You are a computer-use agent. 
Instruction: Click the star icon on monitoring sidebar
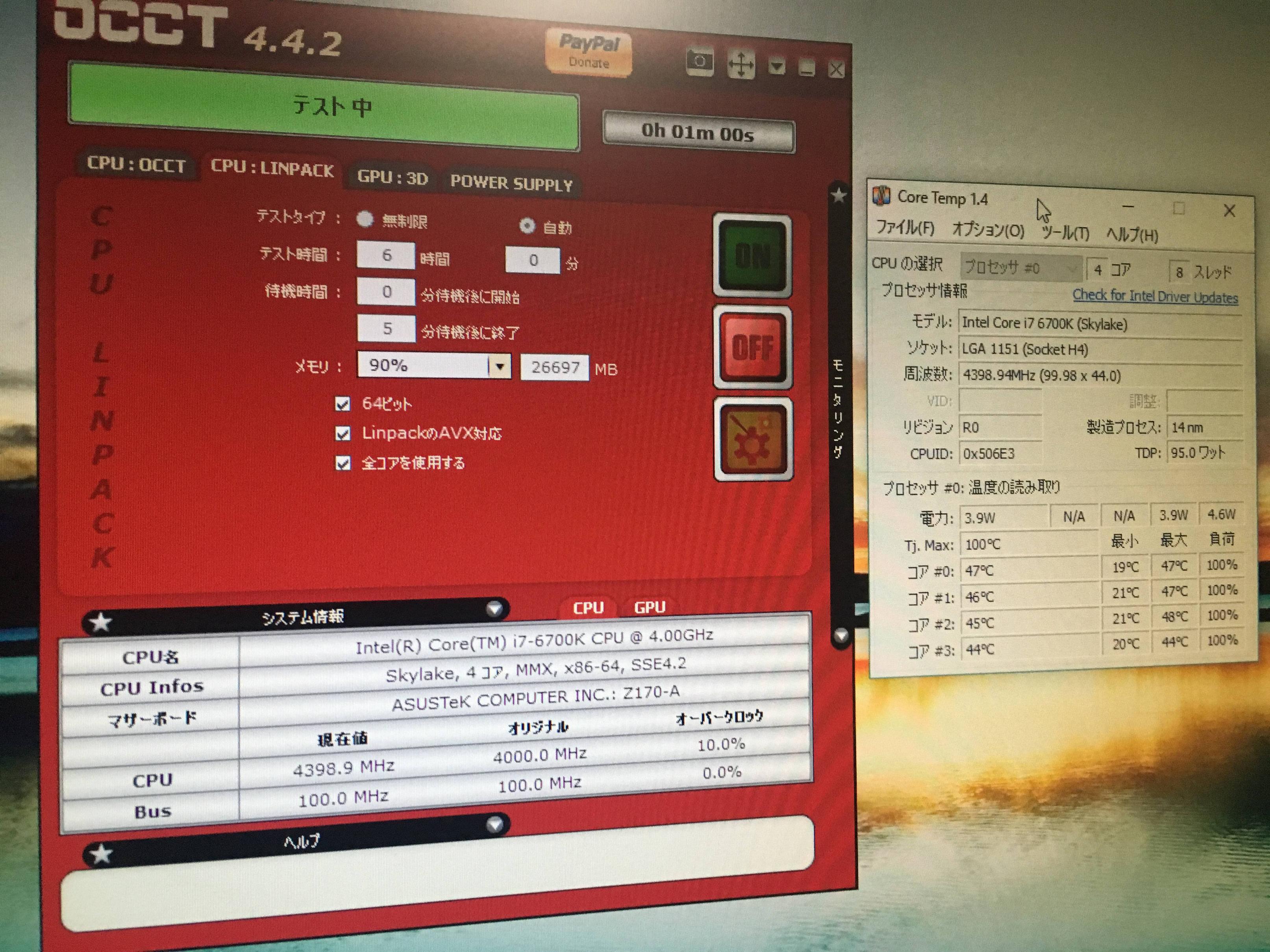[839, 196]
